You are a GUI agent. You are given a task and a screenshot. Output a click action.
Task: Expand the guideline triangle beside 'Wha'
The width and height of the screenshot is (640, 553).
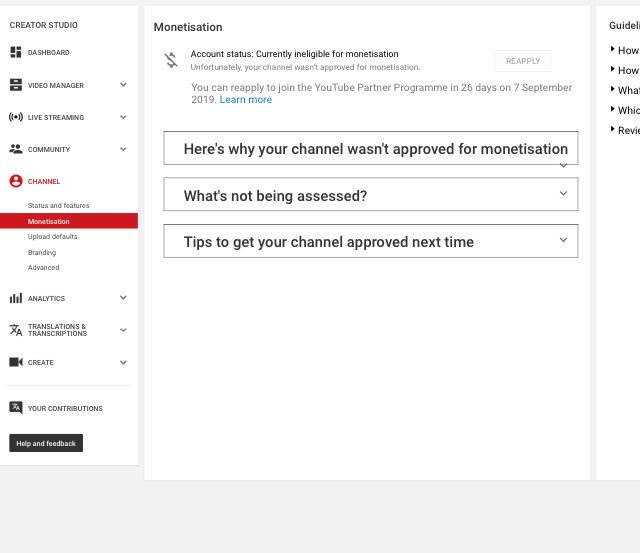point(612,89)
